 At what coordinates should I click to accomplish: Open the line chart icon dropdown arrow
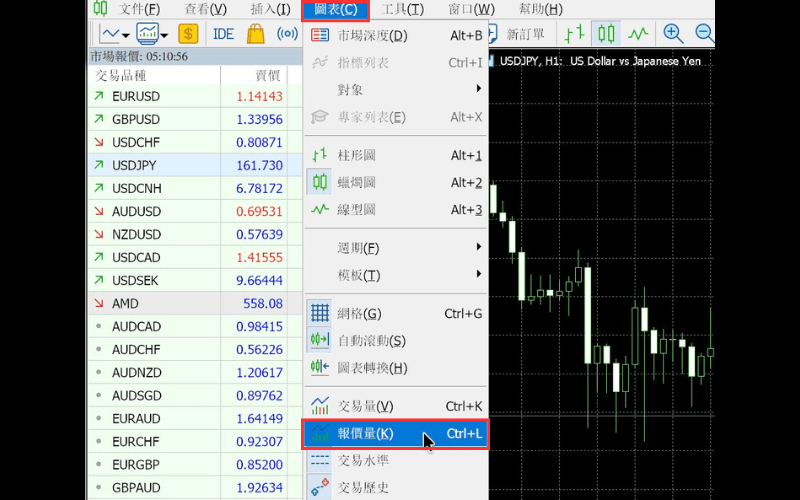point(126,35)
